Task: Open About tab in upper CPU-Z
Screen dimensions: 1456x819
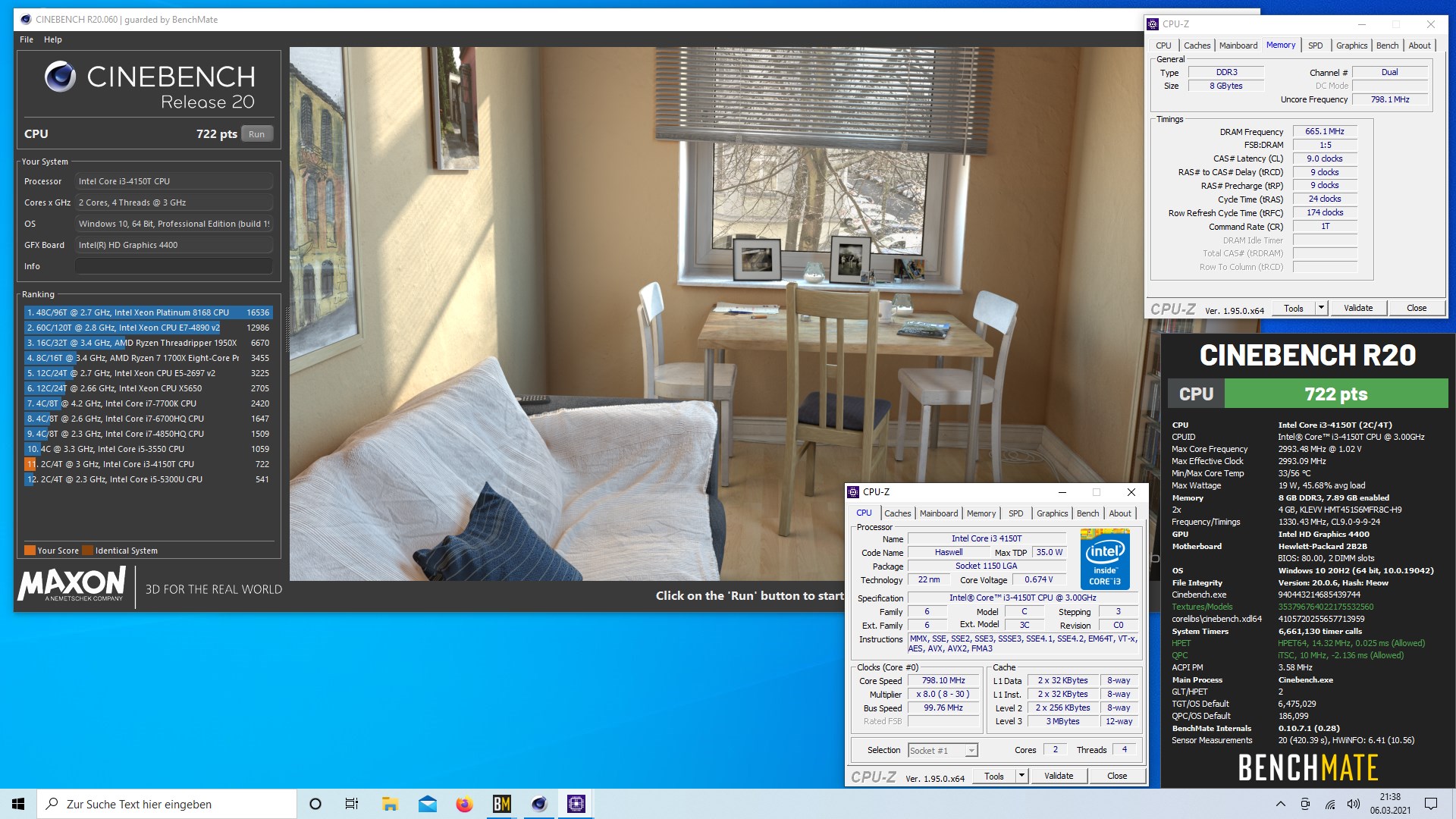Action: coord(1420,45)
